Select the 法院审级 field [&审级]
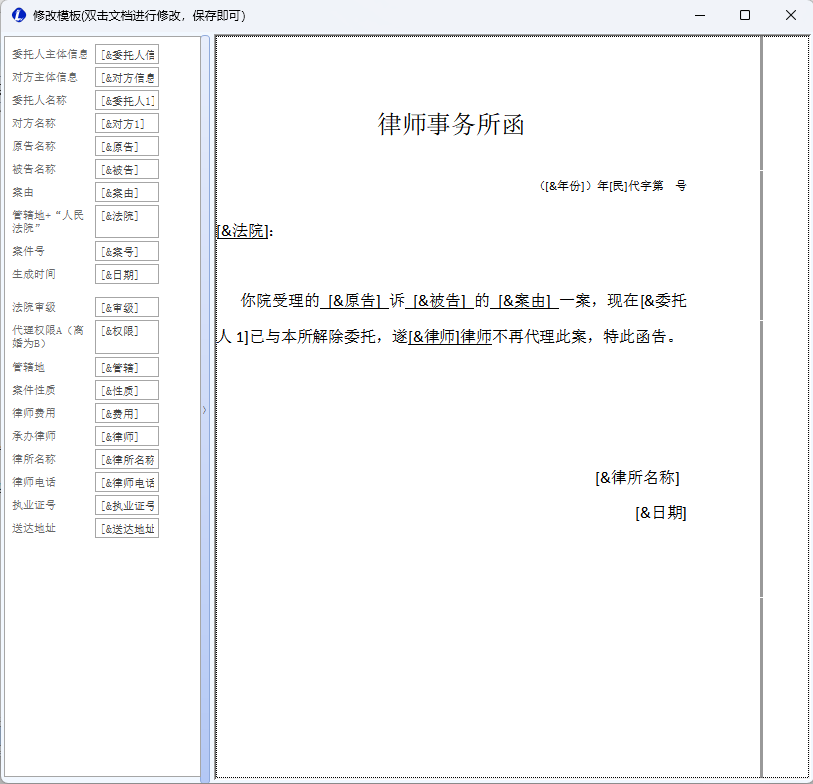This screenshot has height=784, width=813. [127, 307]
